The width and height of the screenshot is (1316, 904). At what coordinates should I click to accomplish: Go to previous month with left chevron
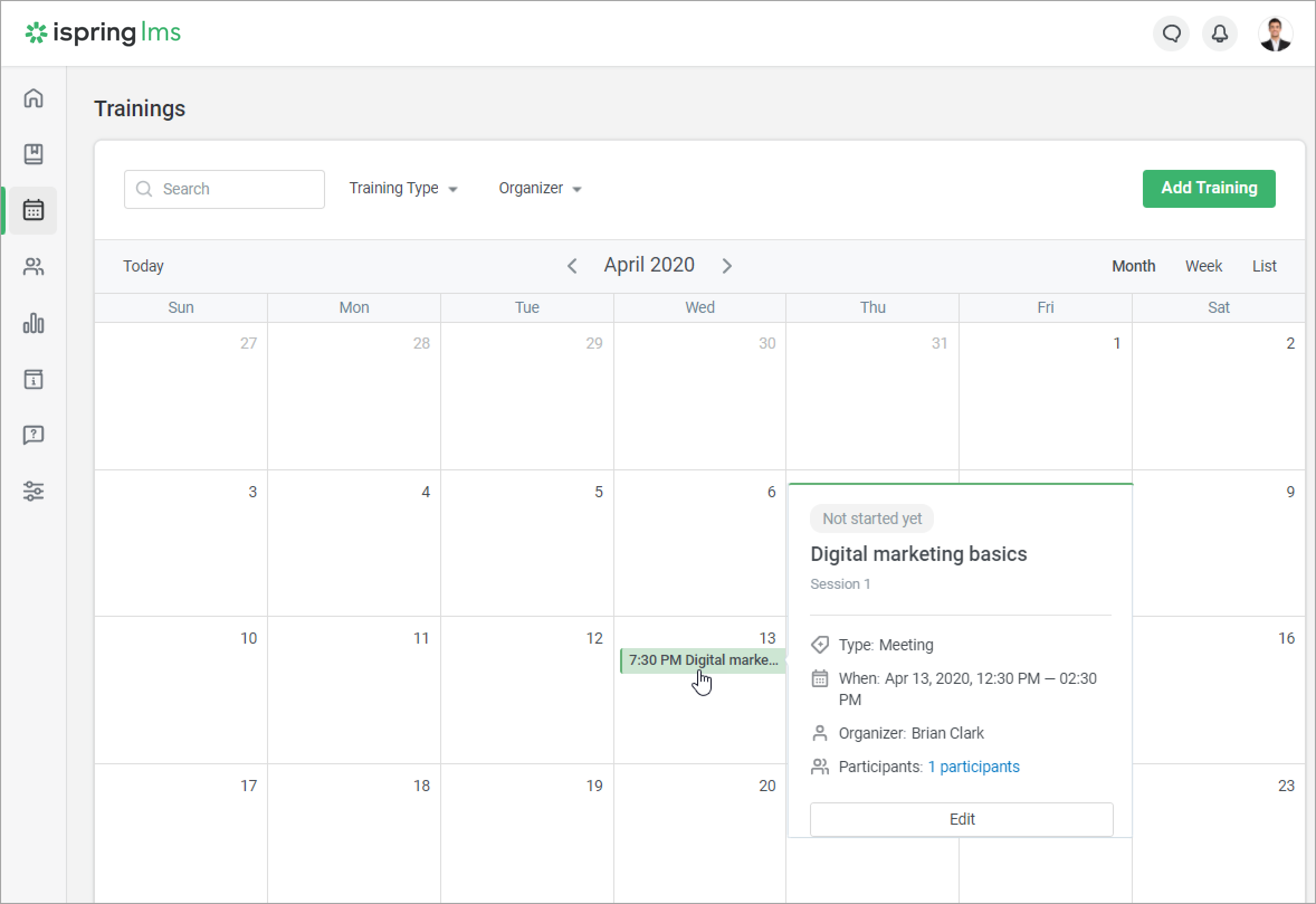[x=572, y=265]
